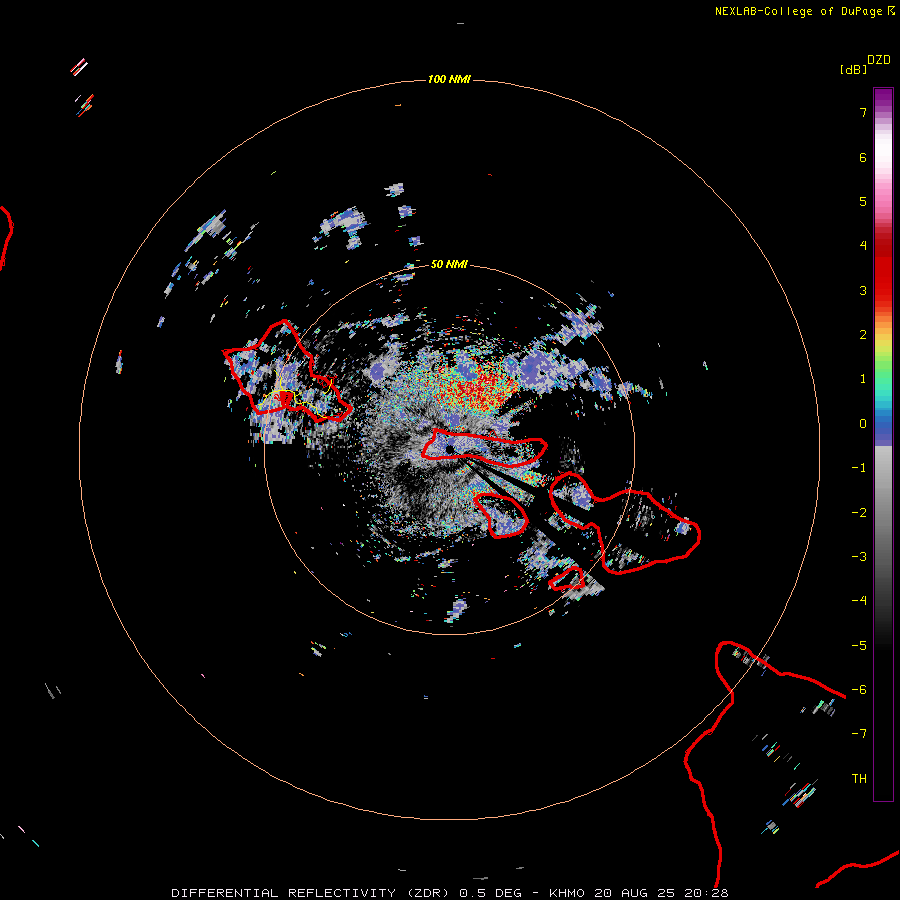The image size is (900, 900).
Task: Select the ZDR color scale bar
Action: [x=883, y=444]
